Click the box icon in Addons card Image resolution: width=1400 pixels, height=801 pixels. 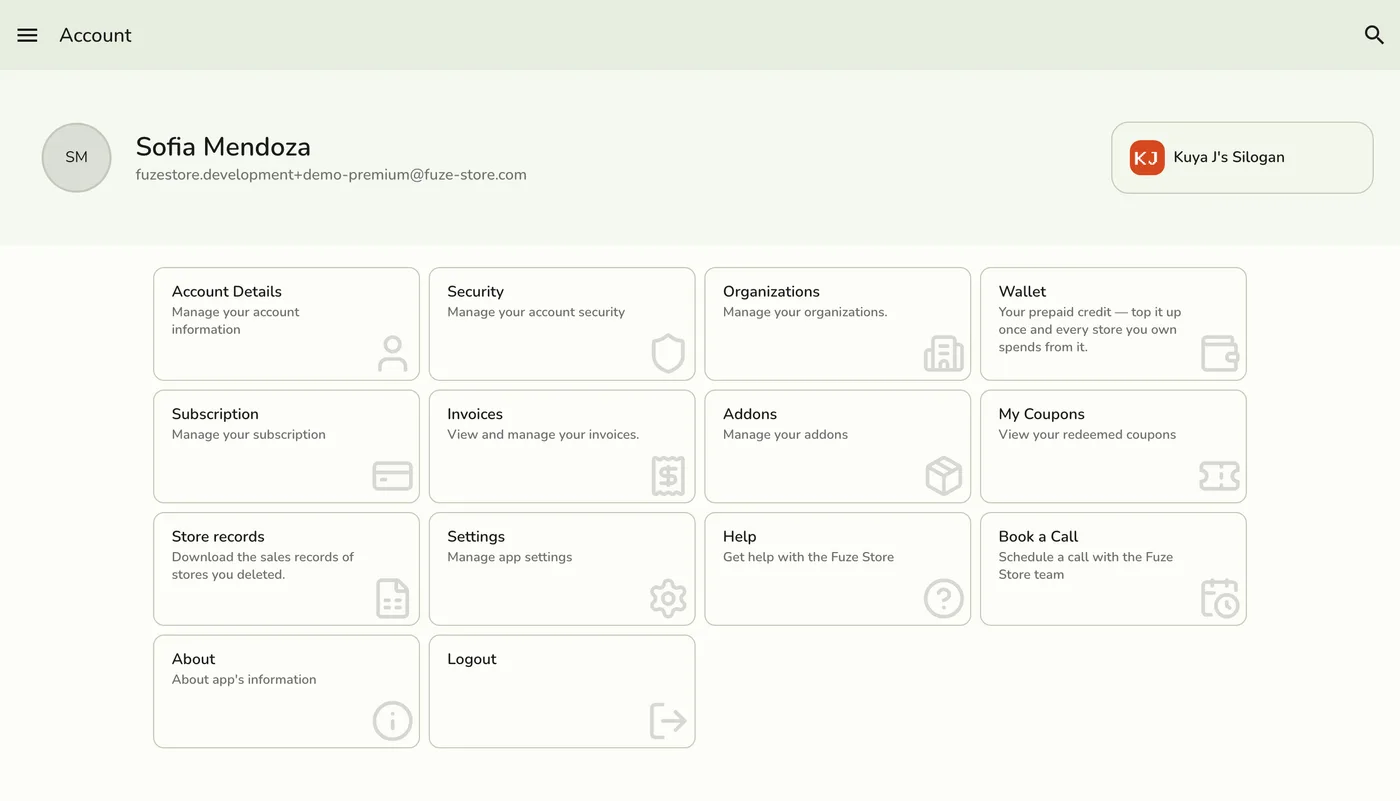943,476
